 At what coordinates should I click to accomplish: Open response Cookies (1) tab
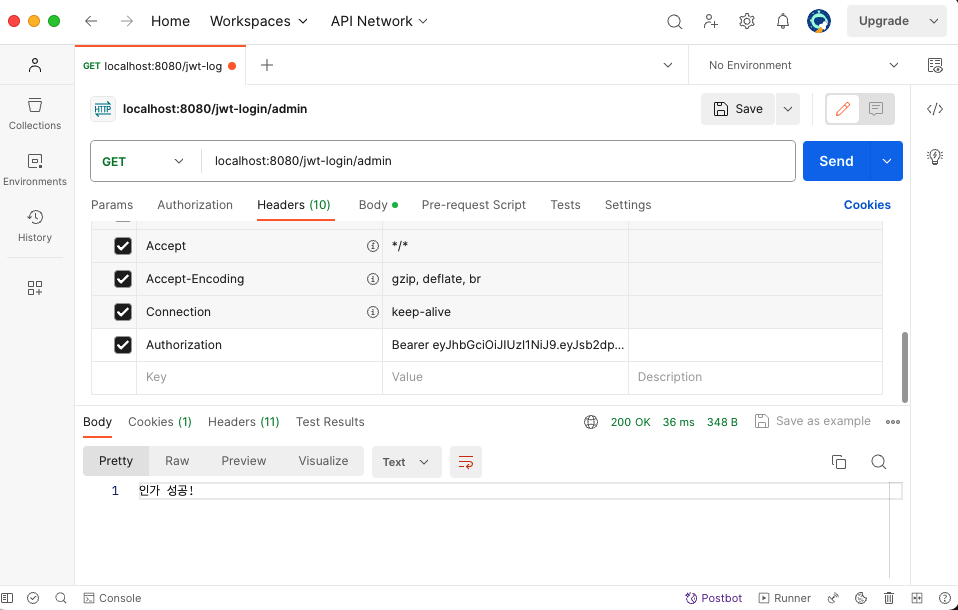(x=160, y=422)
